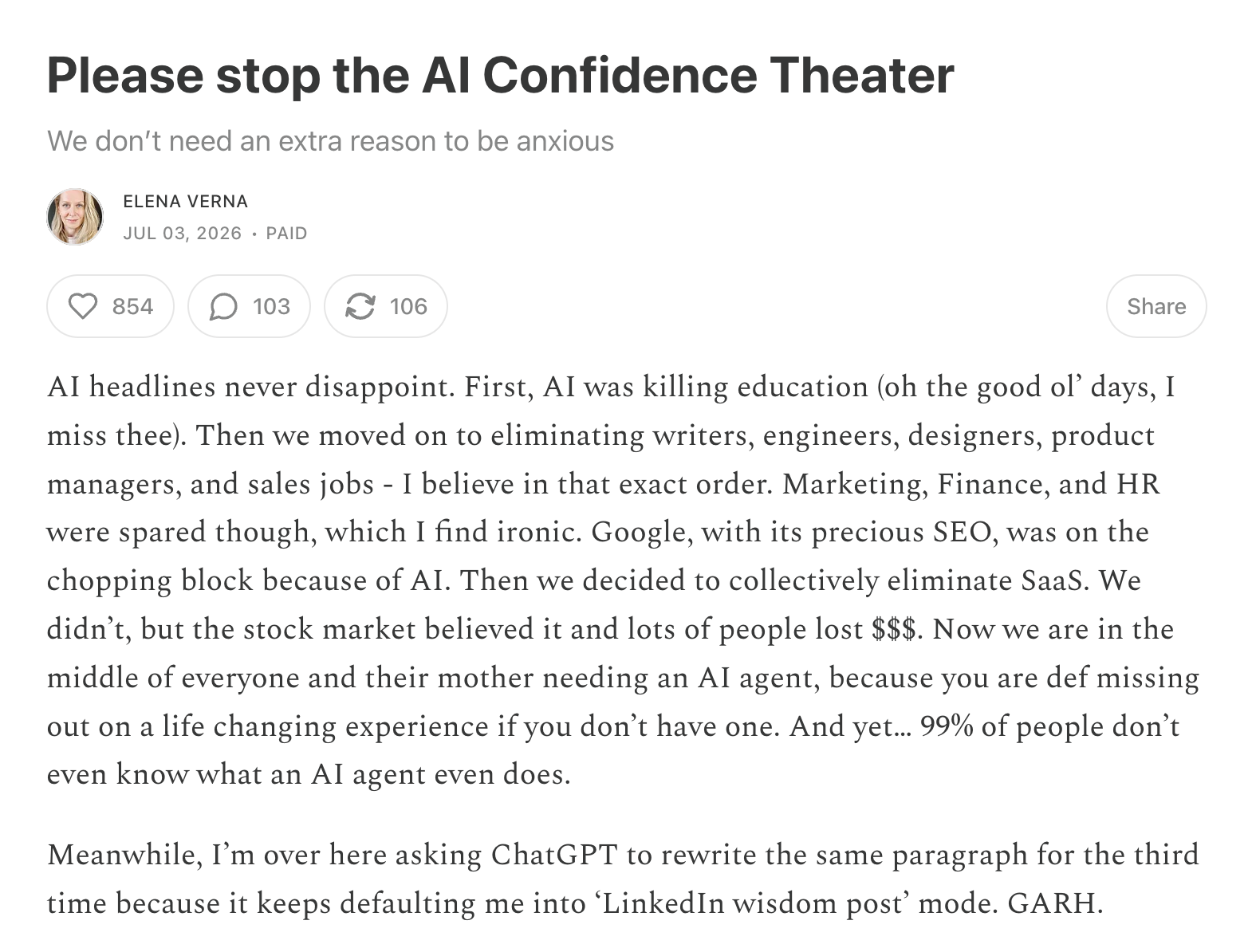
Task: Click the PAID label beside the date
Action: (x=286, y=233)
